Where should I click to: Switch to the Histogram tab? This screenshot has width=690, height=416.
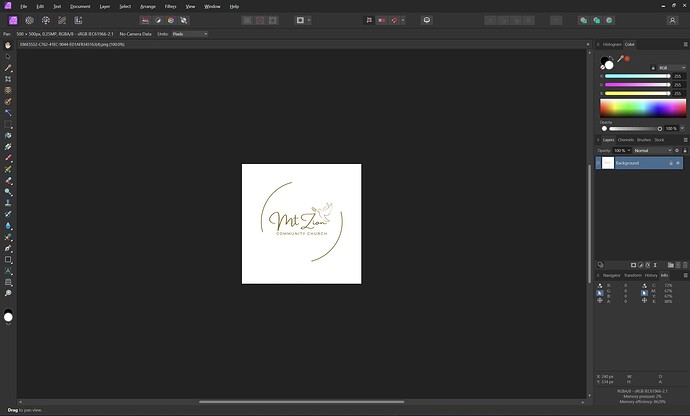point(612,44)
